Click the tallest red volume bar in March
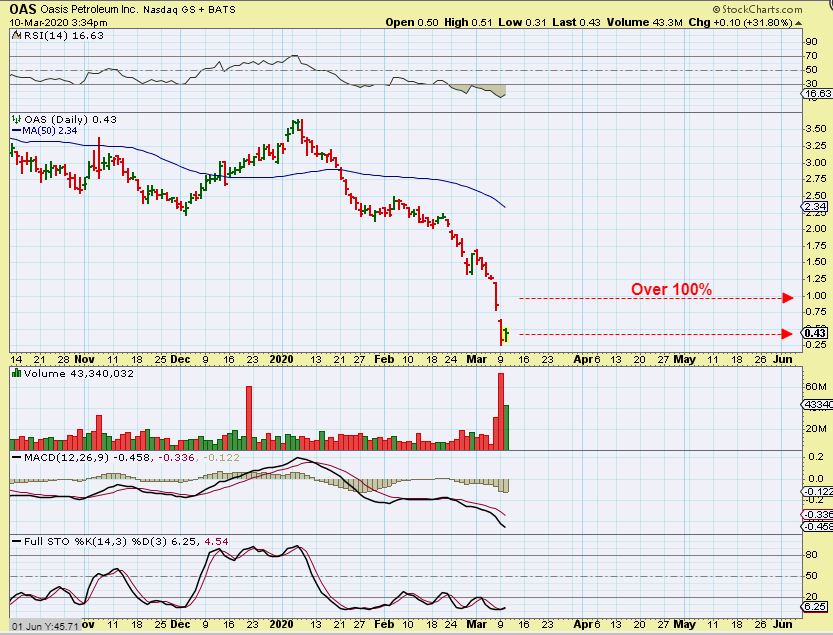Screen dimensions: 833x635 coord(500,412)
